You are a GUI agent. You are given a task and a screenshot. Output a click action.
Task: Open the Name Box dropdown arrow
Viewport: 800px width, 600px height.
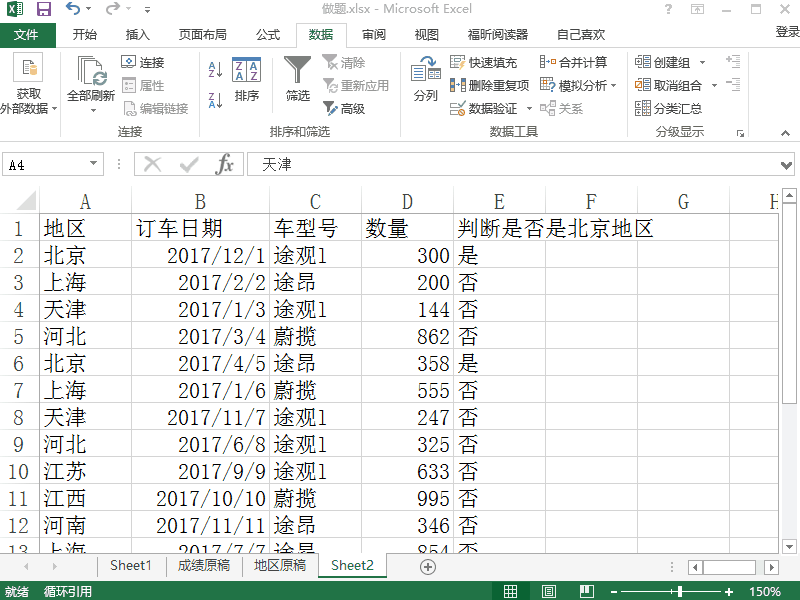(93, 164)
